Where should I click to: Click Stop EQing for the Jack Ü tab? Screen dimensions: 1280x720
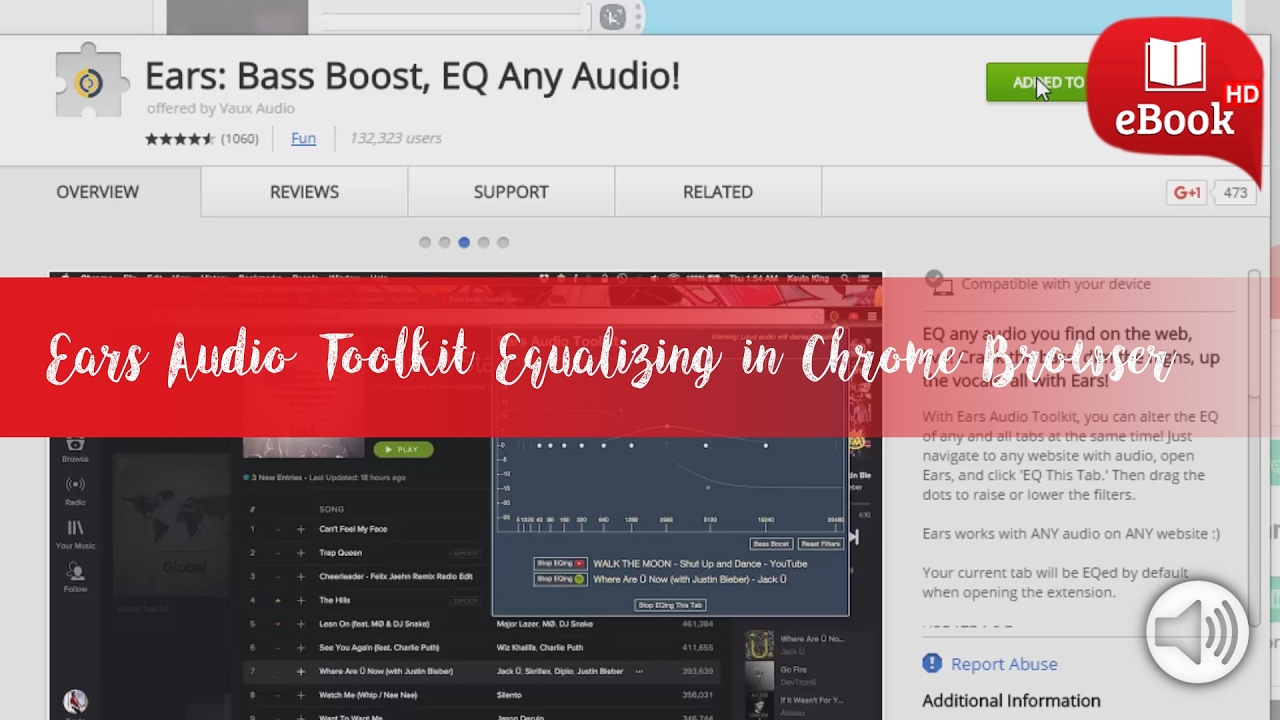[x=560, y=579]
